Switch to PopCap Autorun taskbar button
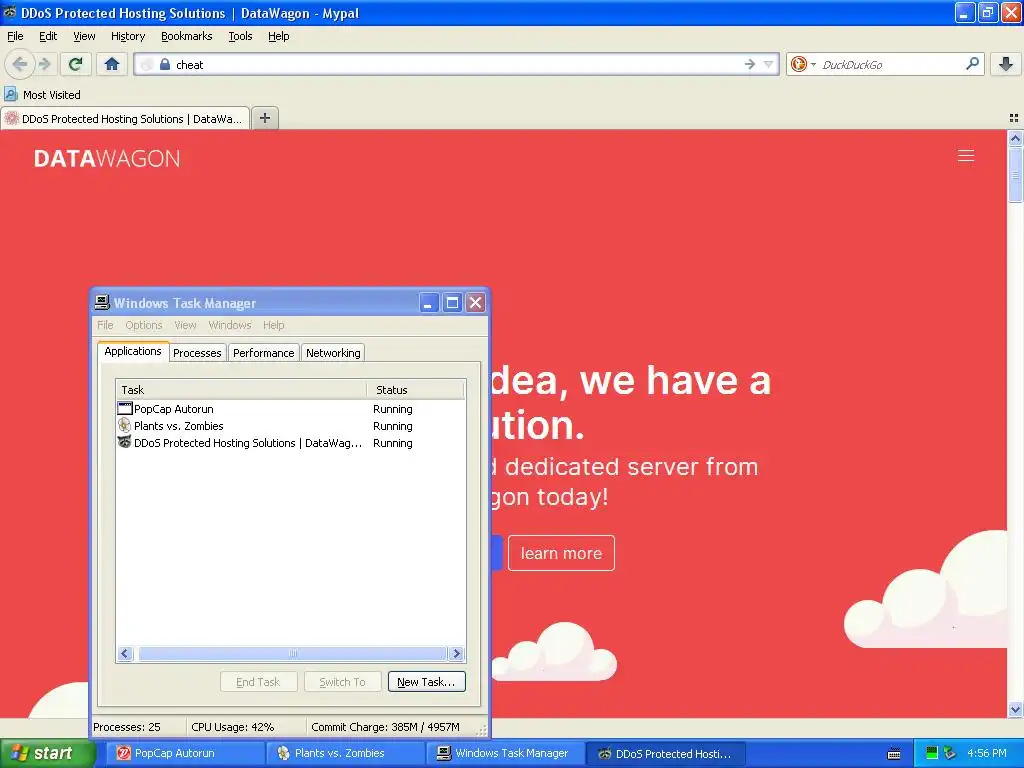The width and height of the screenshot is (1024, 768). pos(185,753)
